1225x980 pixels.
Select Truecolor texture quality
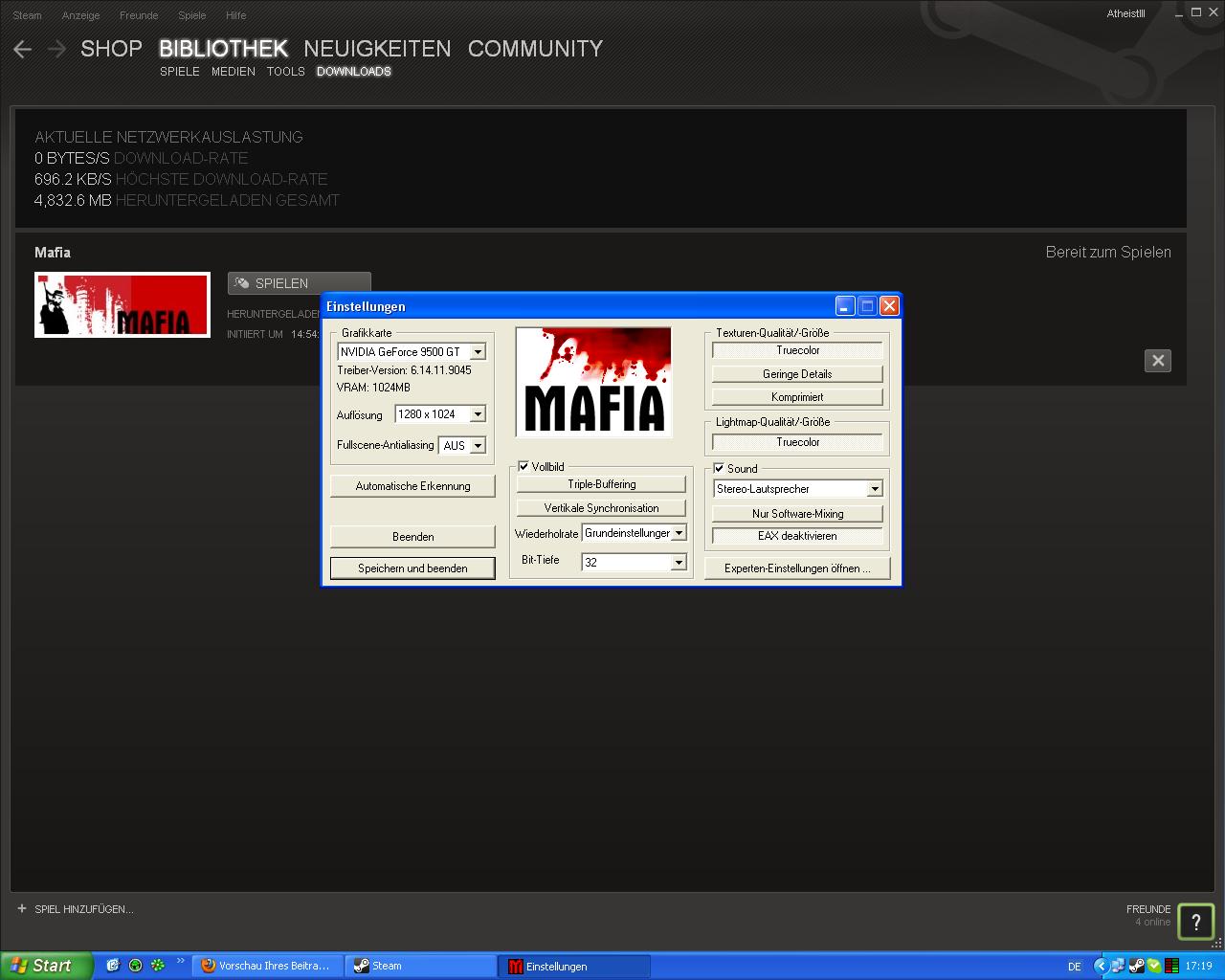797,351
